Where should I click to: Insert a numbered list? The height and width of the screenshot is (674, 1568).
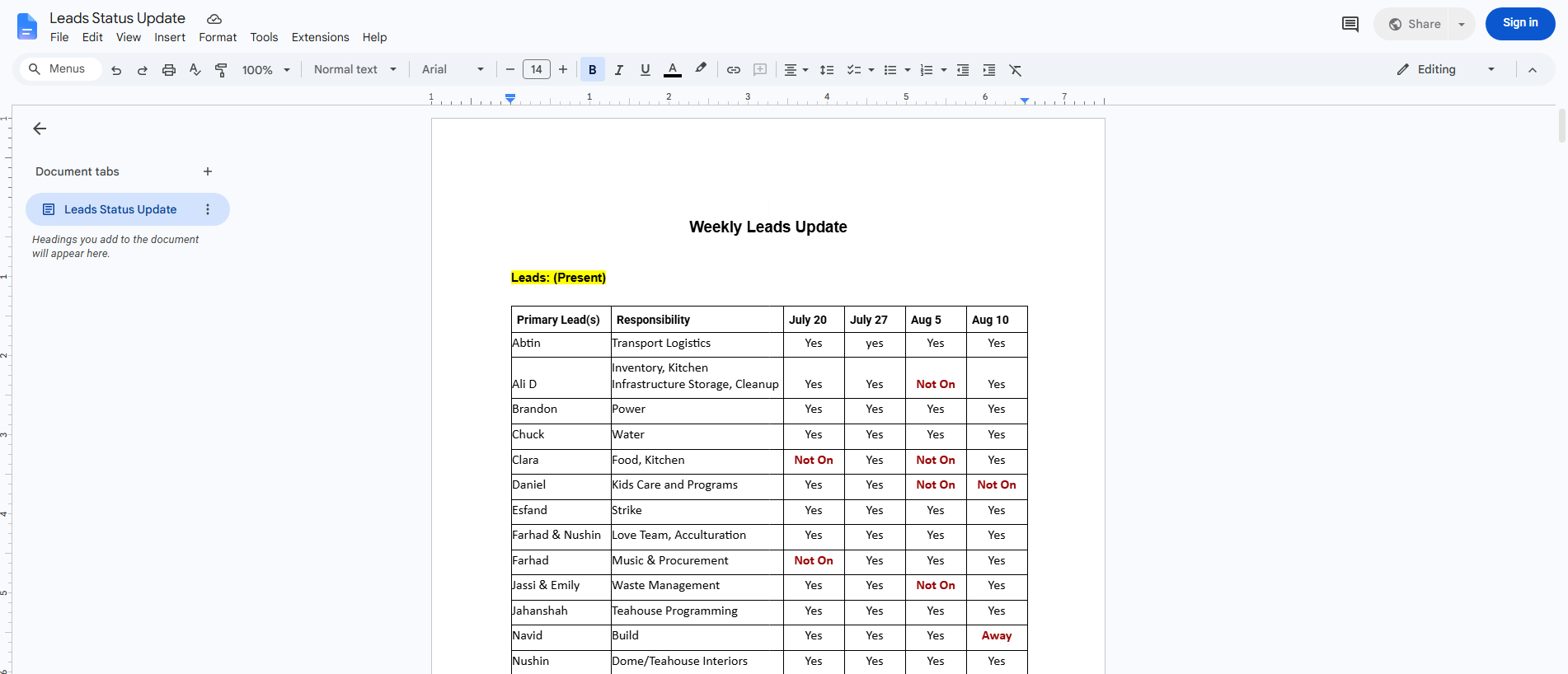click(927, 70)
